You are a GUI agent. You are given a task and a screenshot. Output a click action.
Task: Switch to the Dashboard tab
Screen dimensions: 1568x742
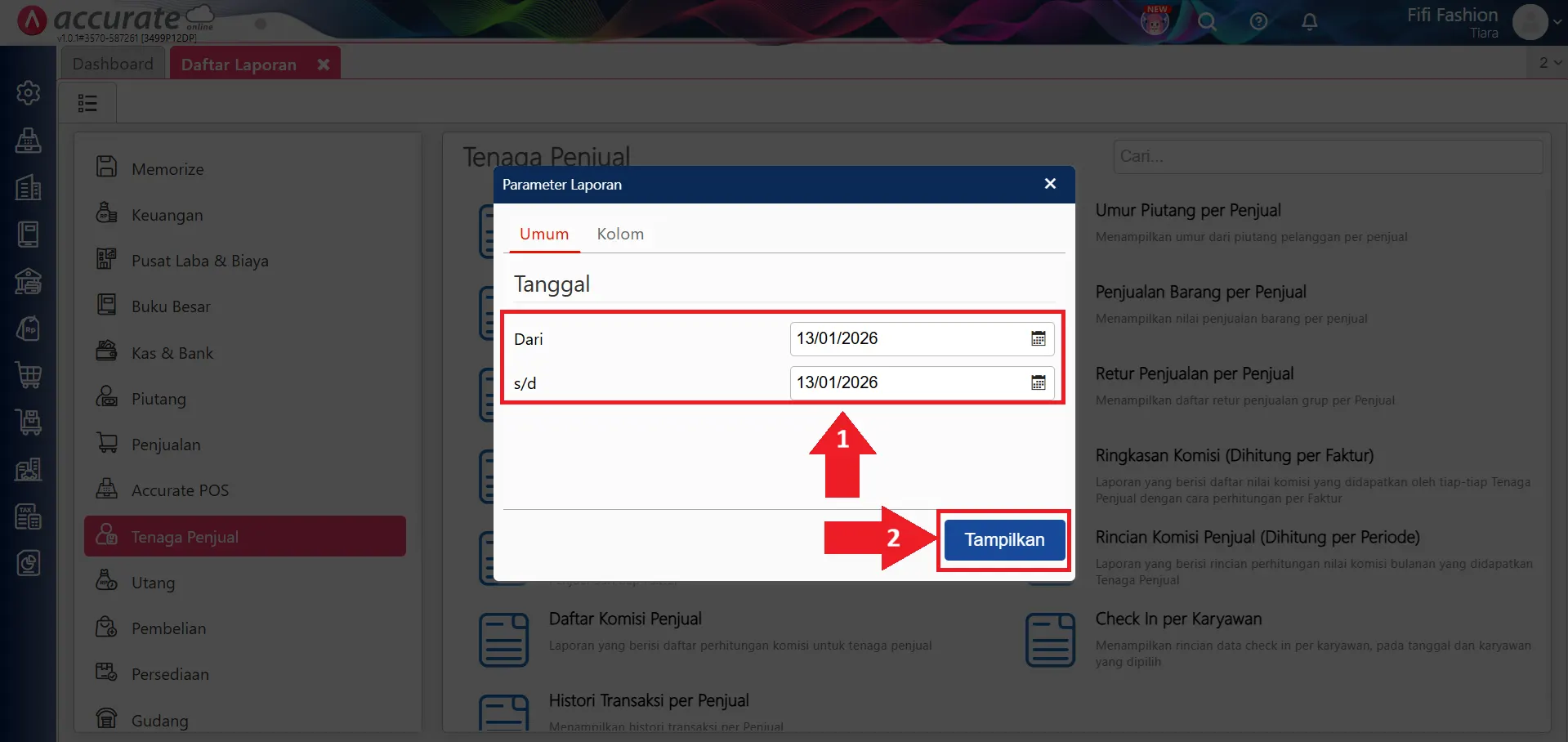pyautogui.click(x=113, y=64)
